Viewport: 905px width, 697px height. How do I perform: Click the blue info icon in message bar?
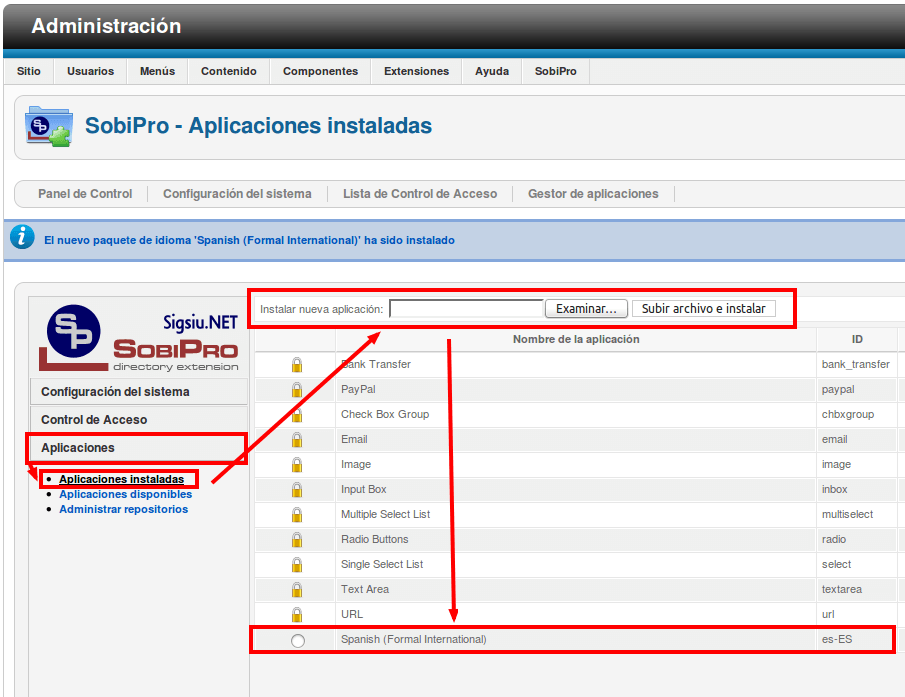tap(22, 237)
